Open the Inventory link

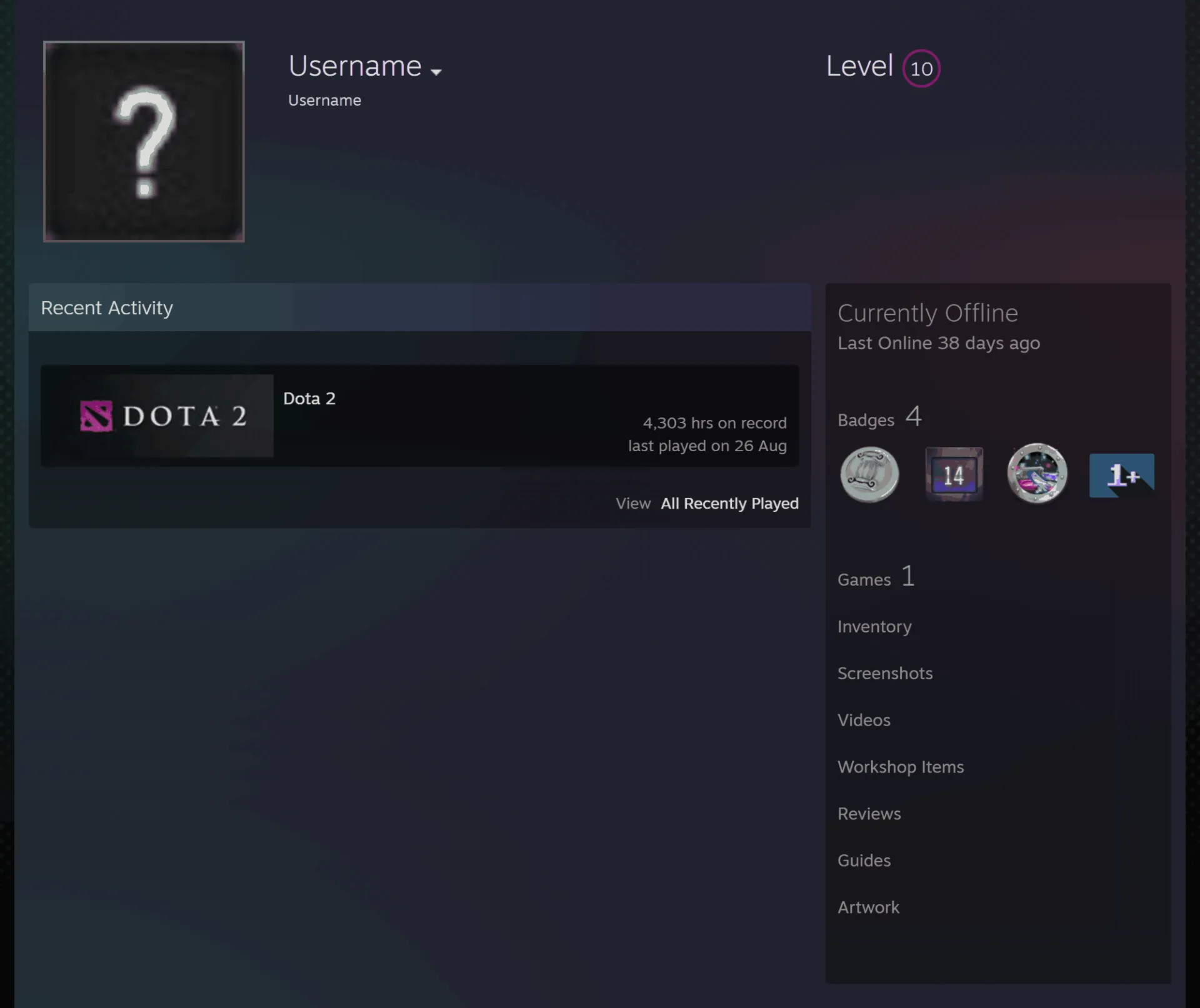pyautogui.click(x=874, y=626)
